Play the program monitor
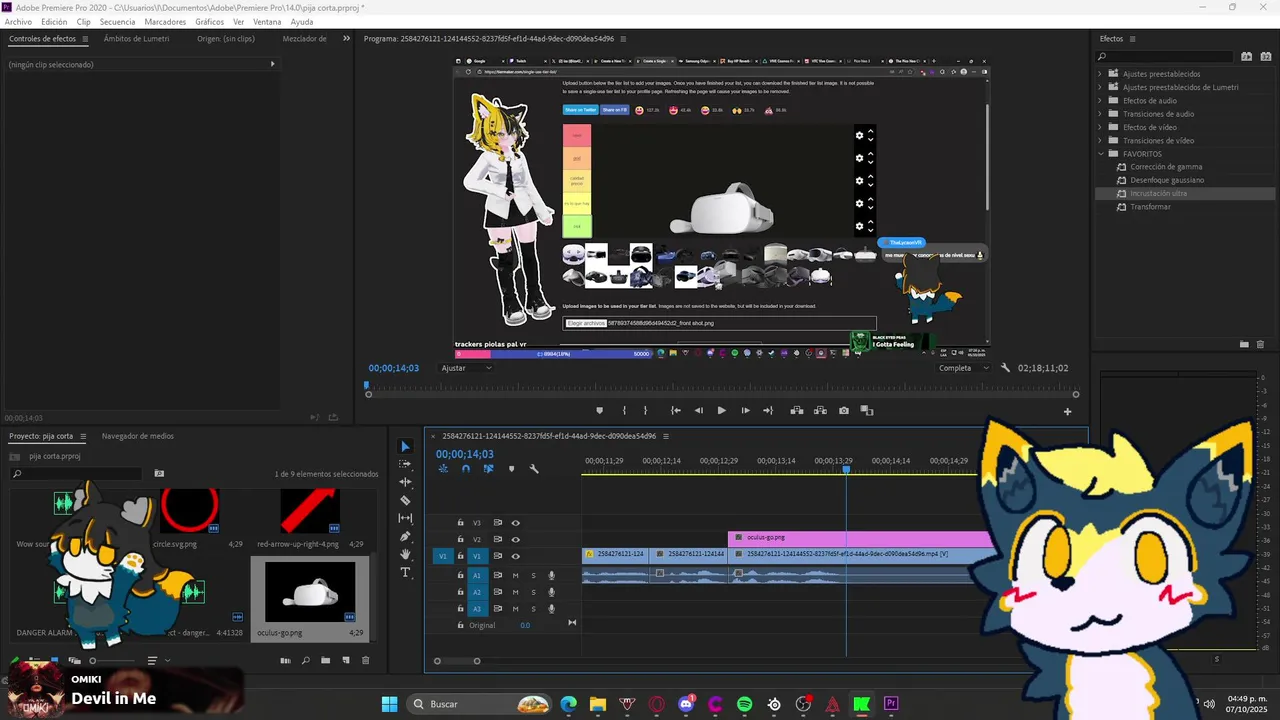This screenshot has height=720, width=1280. point(721,410)
